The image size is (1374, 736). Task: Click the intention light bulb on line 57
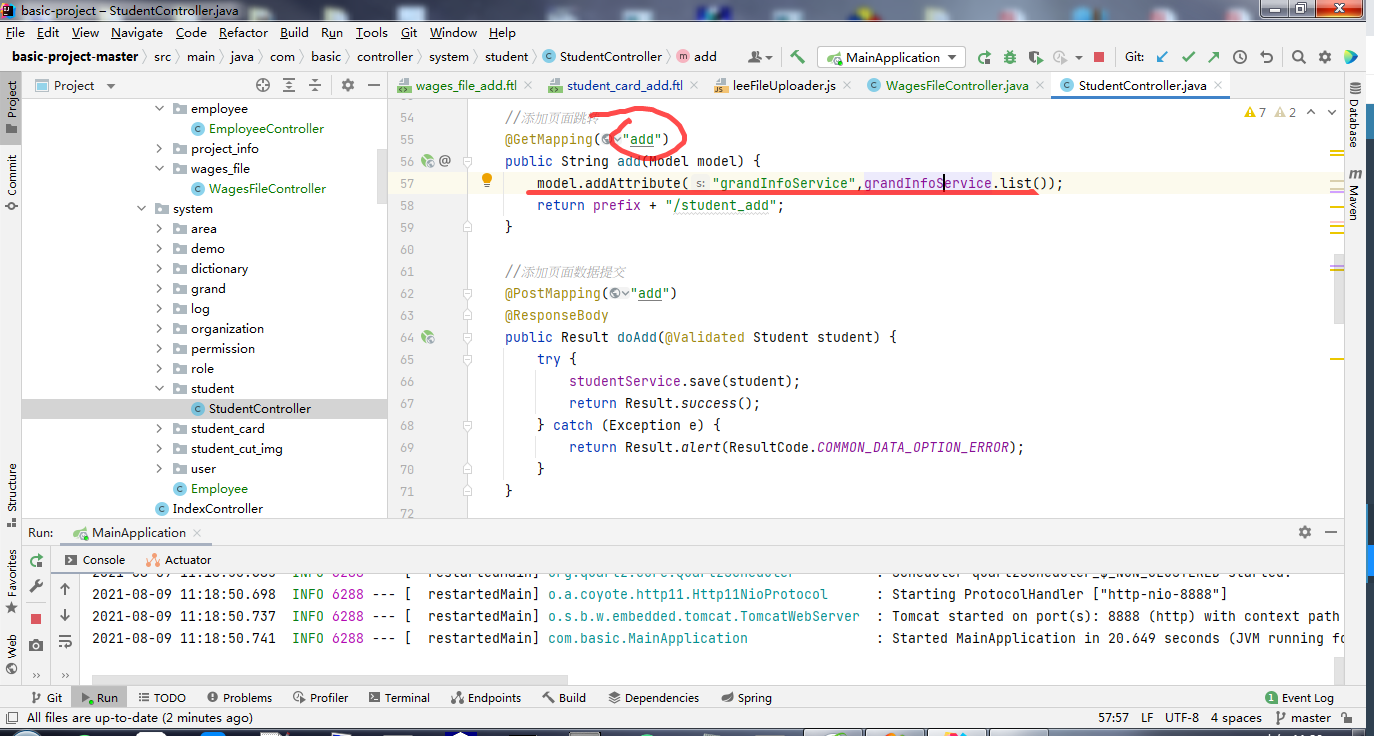[487, 181]
